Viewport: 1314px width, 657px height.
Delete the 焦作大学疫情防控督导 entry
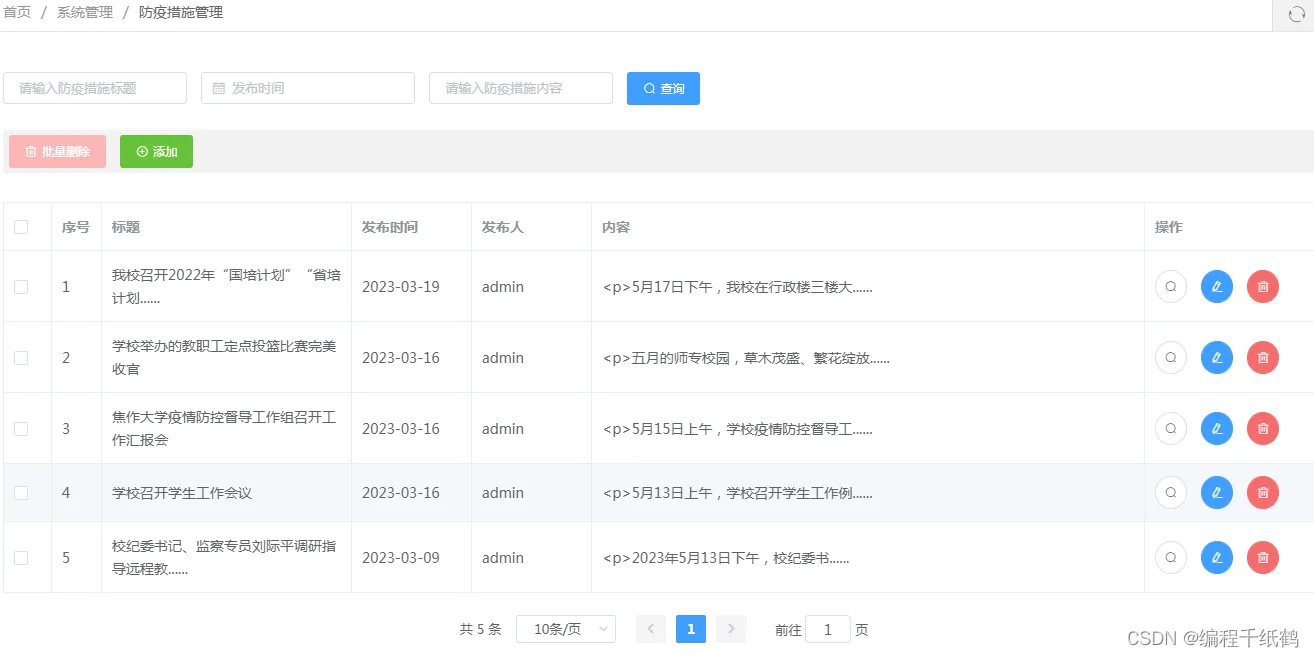(1263, 429)
